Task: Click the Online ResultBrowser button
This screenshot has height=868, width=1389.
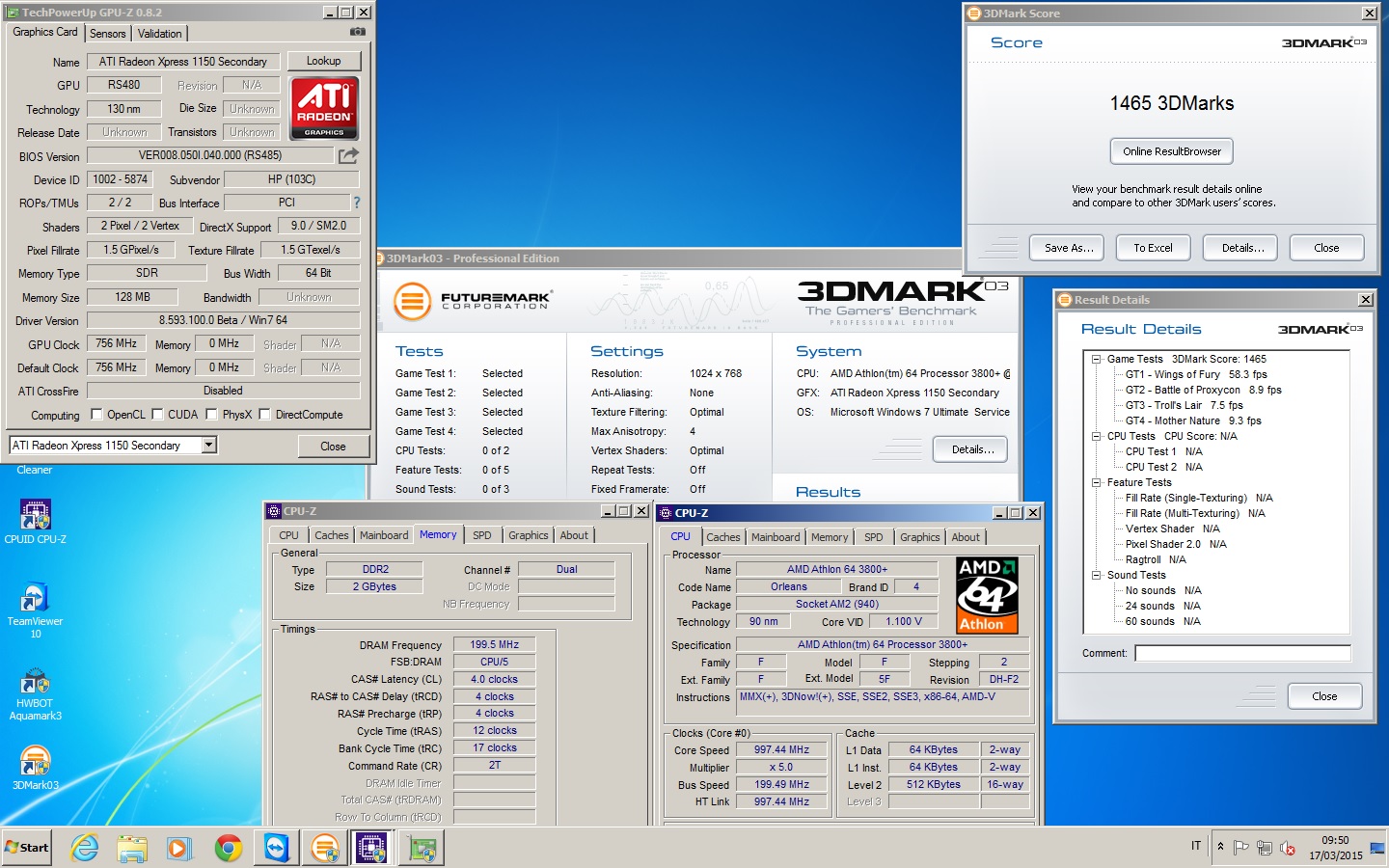Action: coord(1171,151)
